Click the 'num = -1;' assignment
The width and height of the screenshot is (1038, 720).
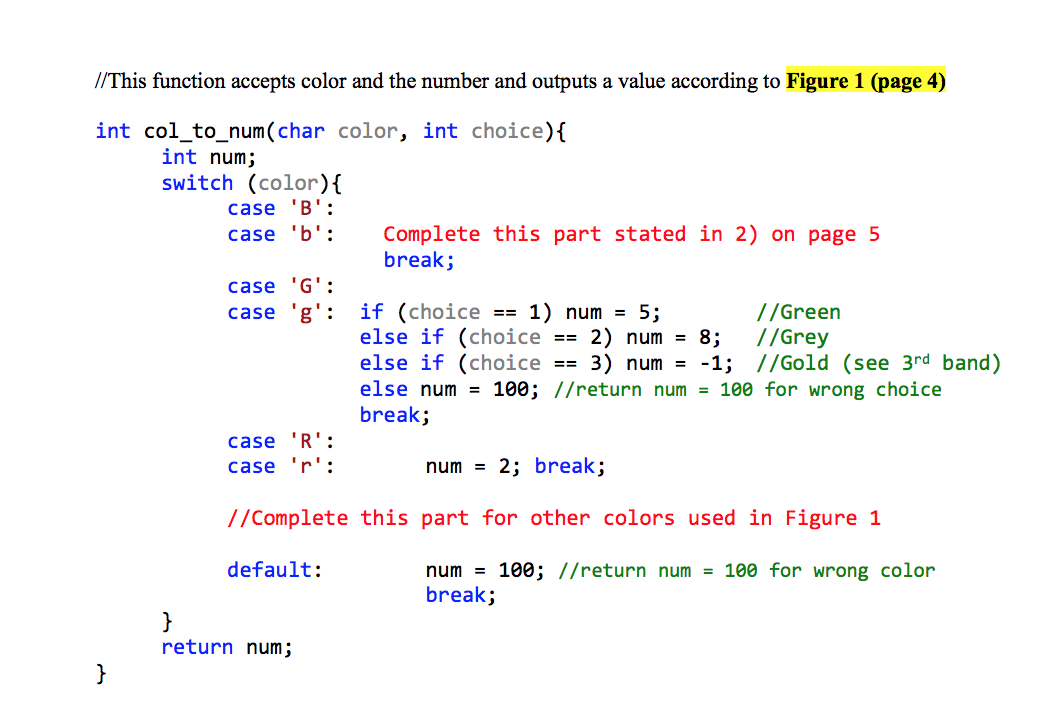[679, 363]
